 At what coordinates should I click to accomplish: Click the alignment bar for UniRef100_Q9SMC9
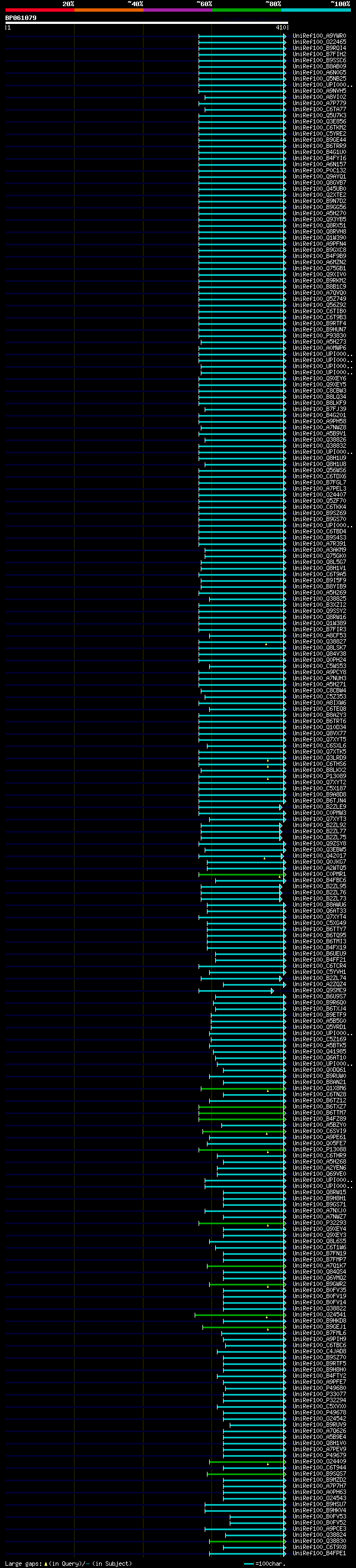pos(236,991)
